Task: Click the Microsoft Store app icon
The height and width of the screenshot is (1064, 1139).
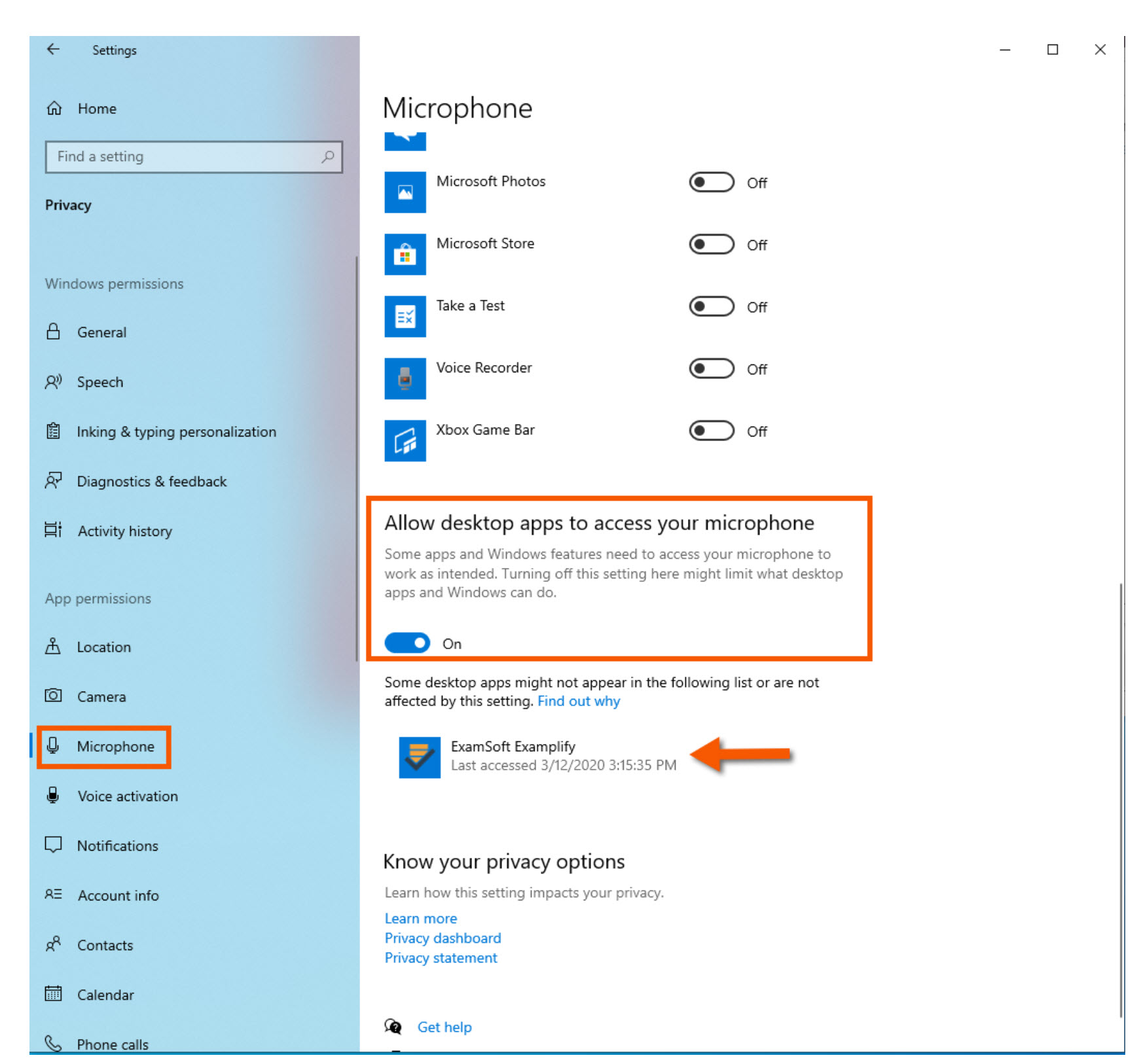Action: [x=405, y=255]
